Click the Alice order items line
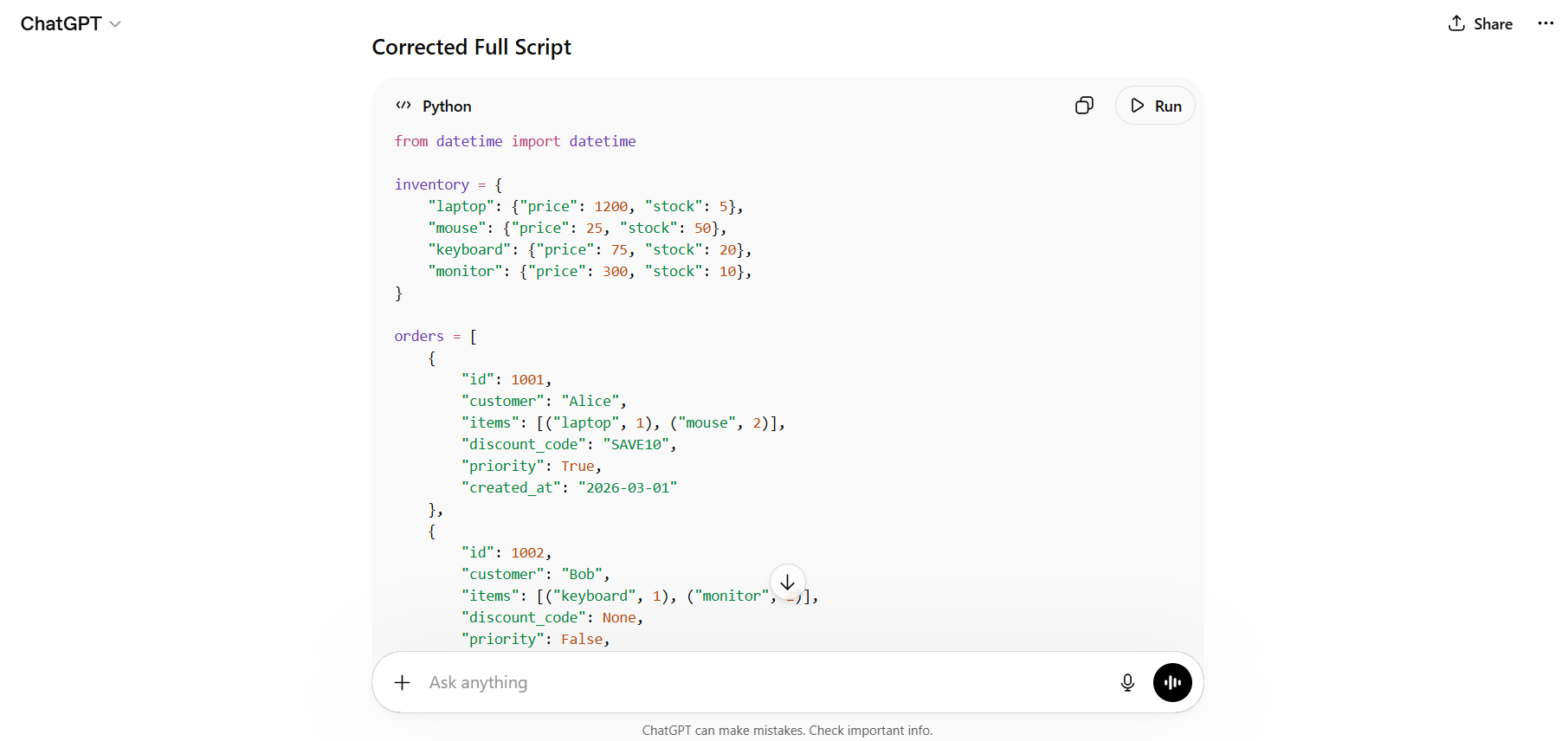 coord(623,422)
